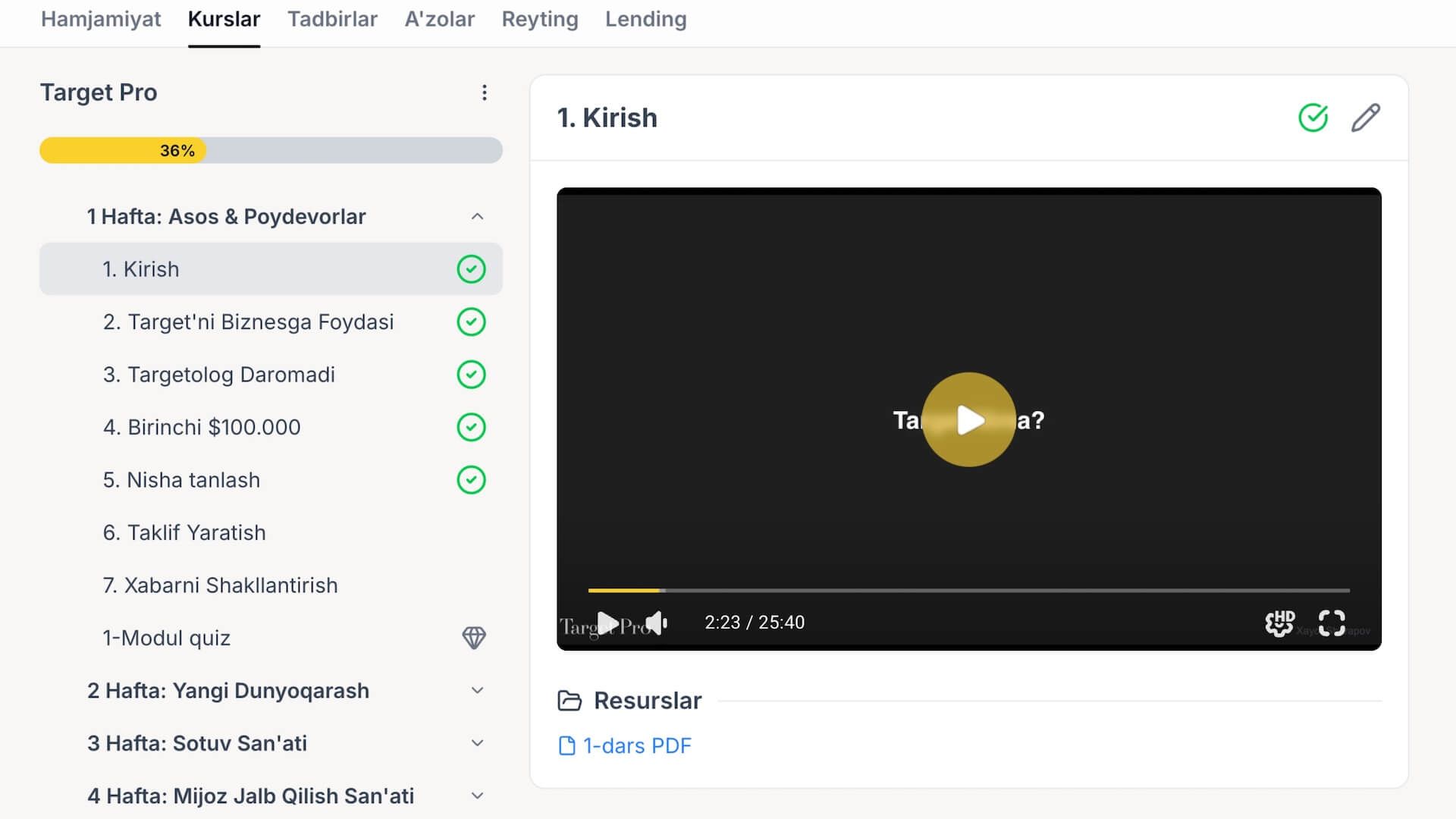Open HD quality settings gear
Image resolution: width=1456 pixels, height=819 pixels.
click(x=1279, y=623)
